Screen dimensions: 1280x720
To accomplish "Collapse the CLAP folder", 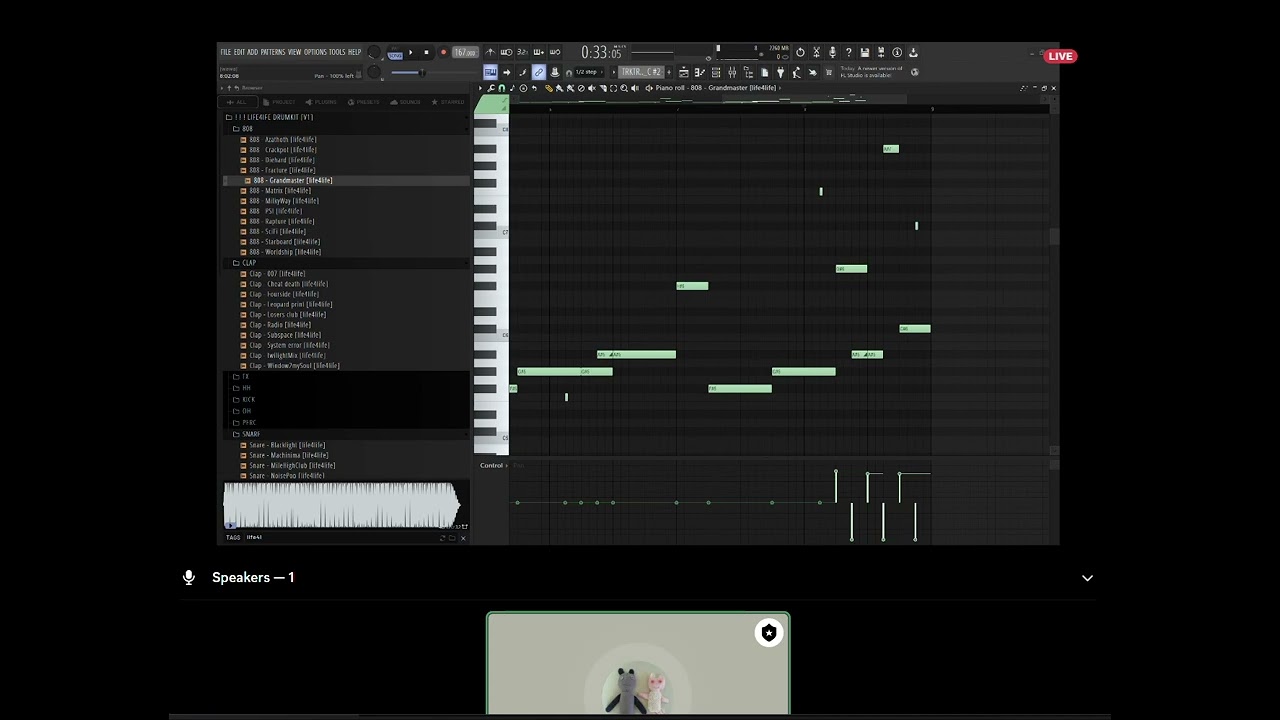I will click(245, 263).
